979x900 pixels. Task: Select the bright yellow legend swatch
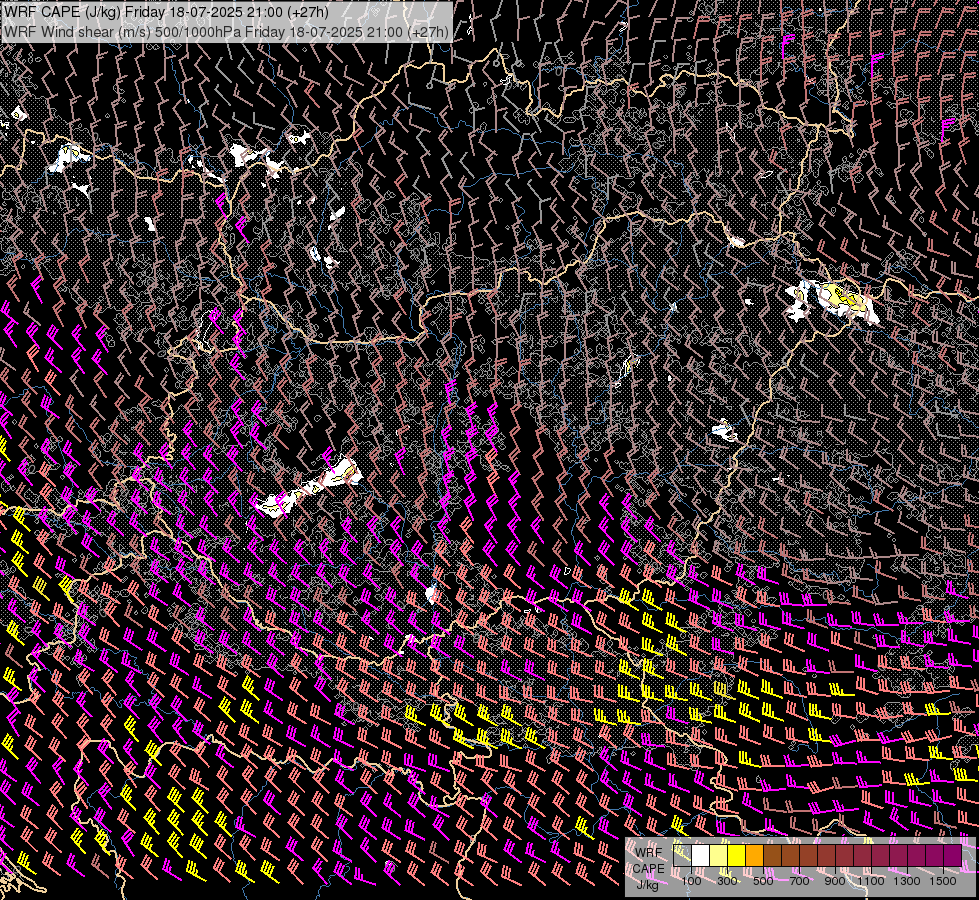[737, 855]
